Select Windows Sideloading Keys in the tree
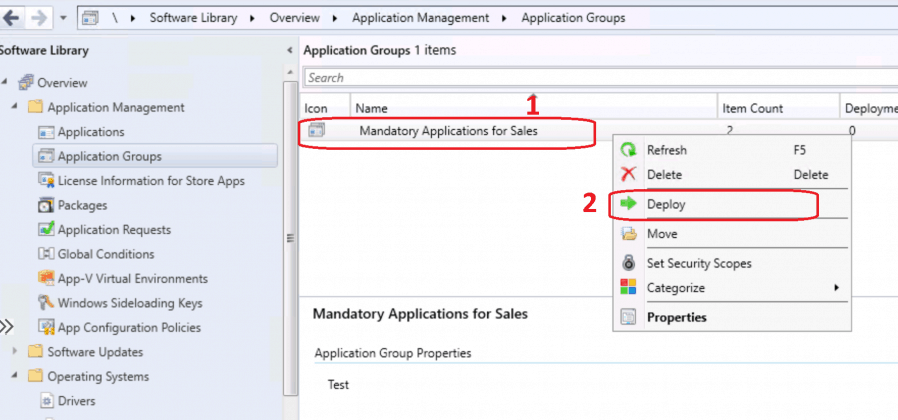Image resolution: width=898 pixels, height=420 pixels. click(130, 303)
